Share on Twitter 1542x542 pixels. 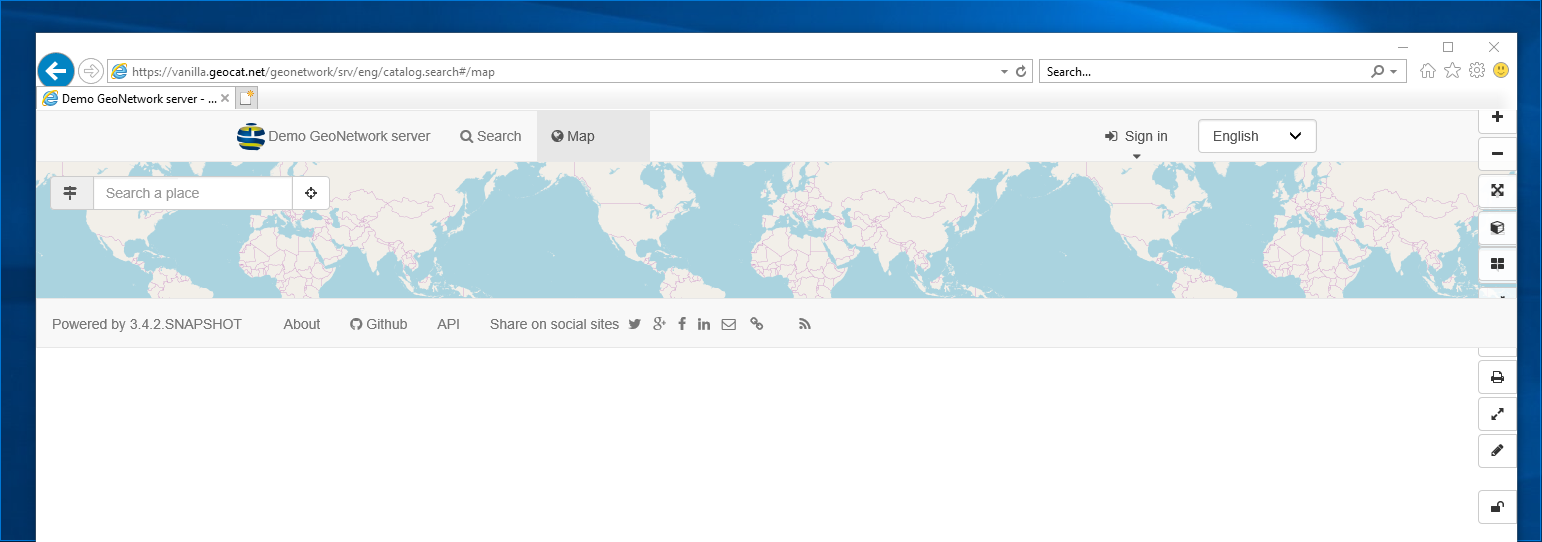tap(634, 324)
